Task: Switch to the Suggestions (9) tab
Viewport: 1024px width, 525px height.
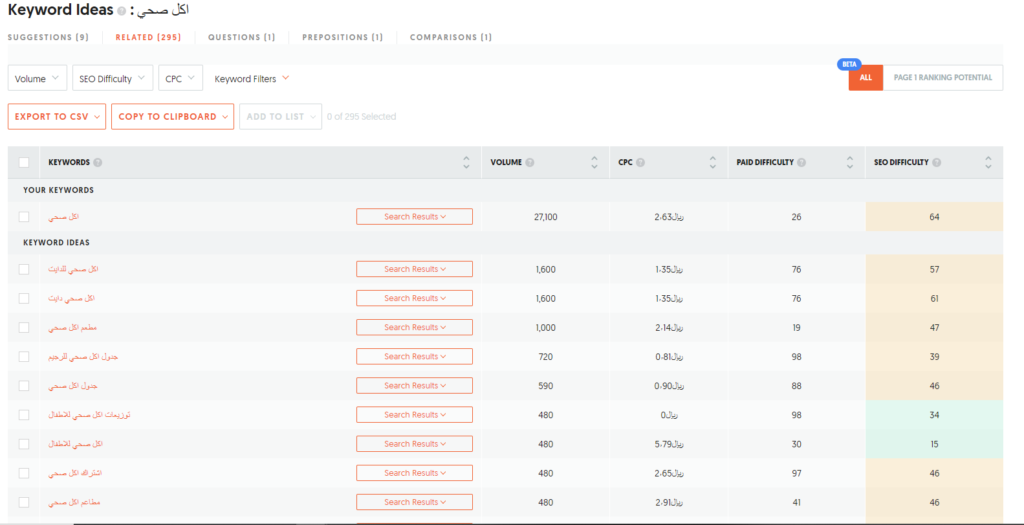Action: [x=48, y=37]
